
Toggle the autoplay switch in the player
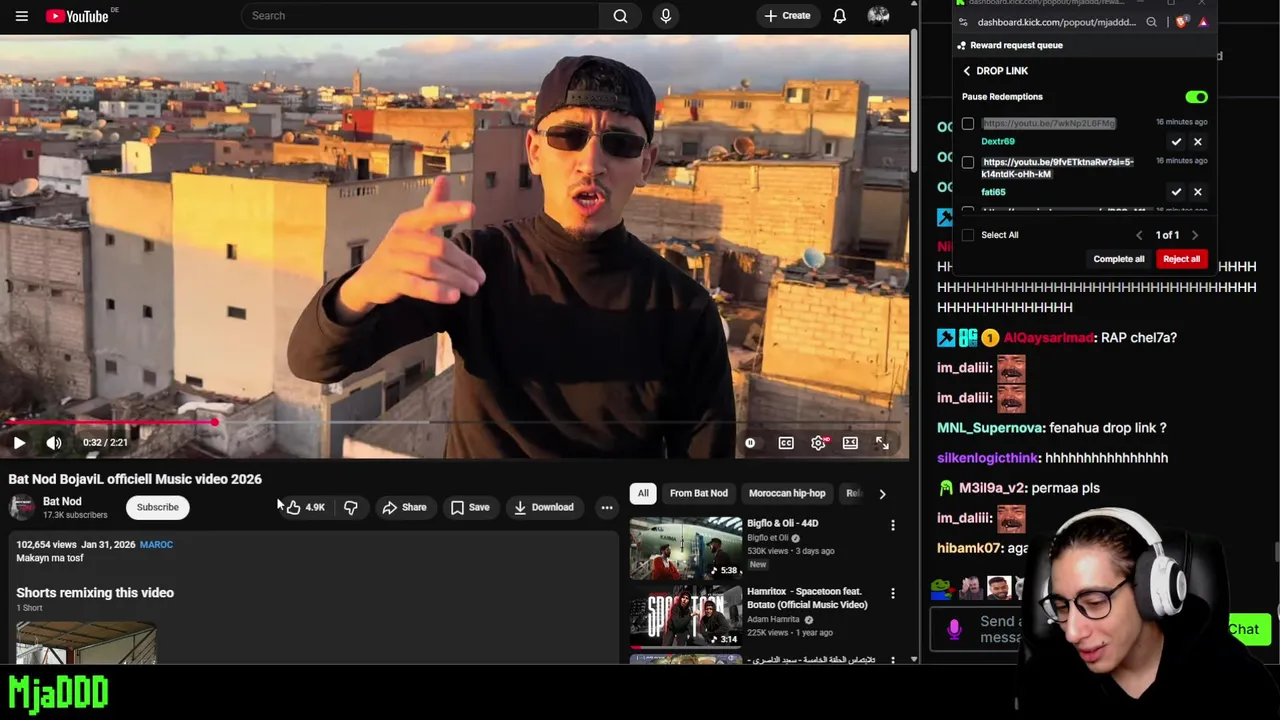(x=750, y=443)
